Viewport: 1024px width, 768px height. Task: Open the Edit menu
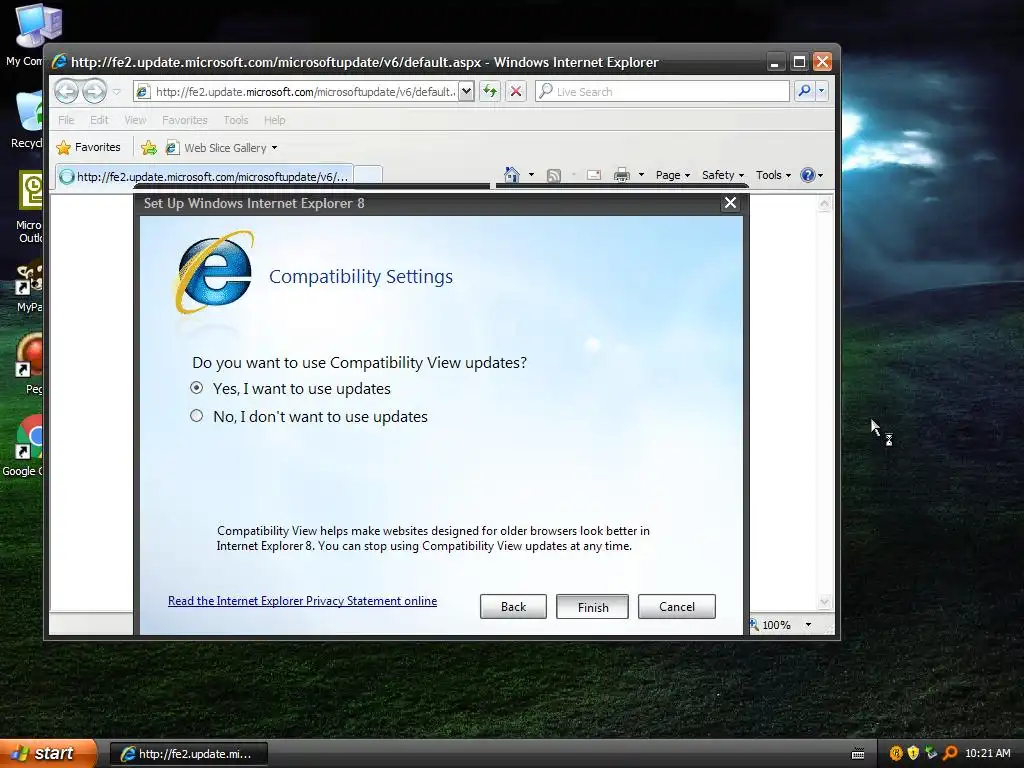(99, 120)
